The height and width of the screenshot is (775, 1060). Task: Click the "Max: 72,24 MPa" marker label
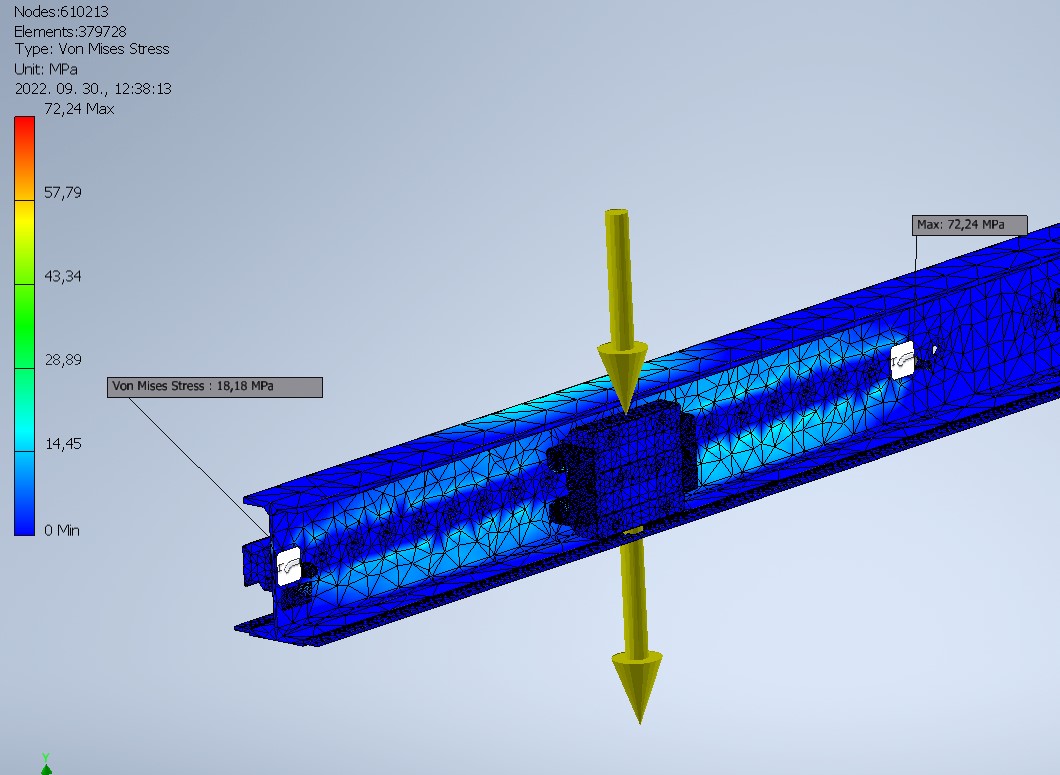(969, 225)
